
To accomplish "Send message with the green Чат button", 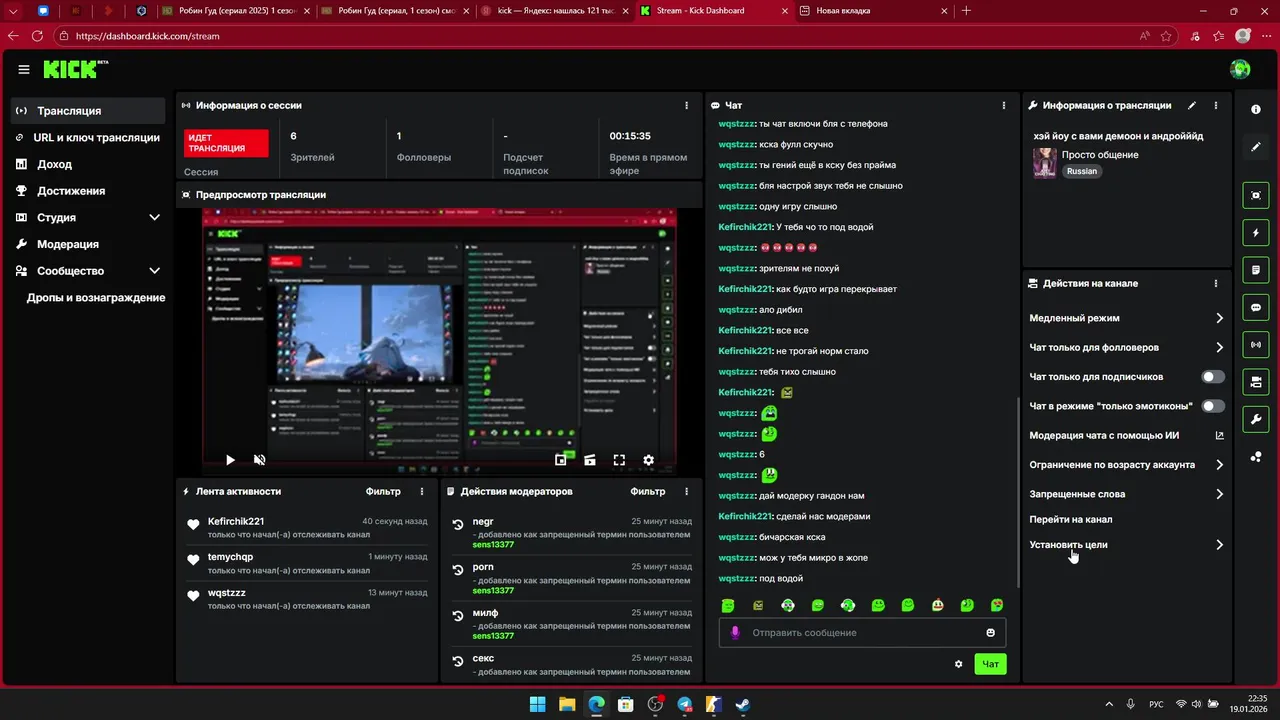I will (990, 664).
